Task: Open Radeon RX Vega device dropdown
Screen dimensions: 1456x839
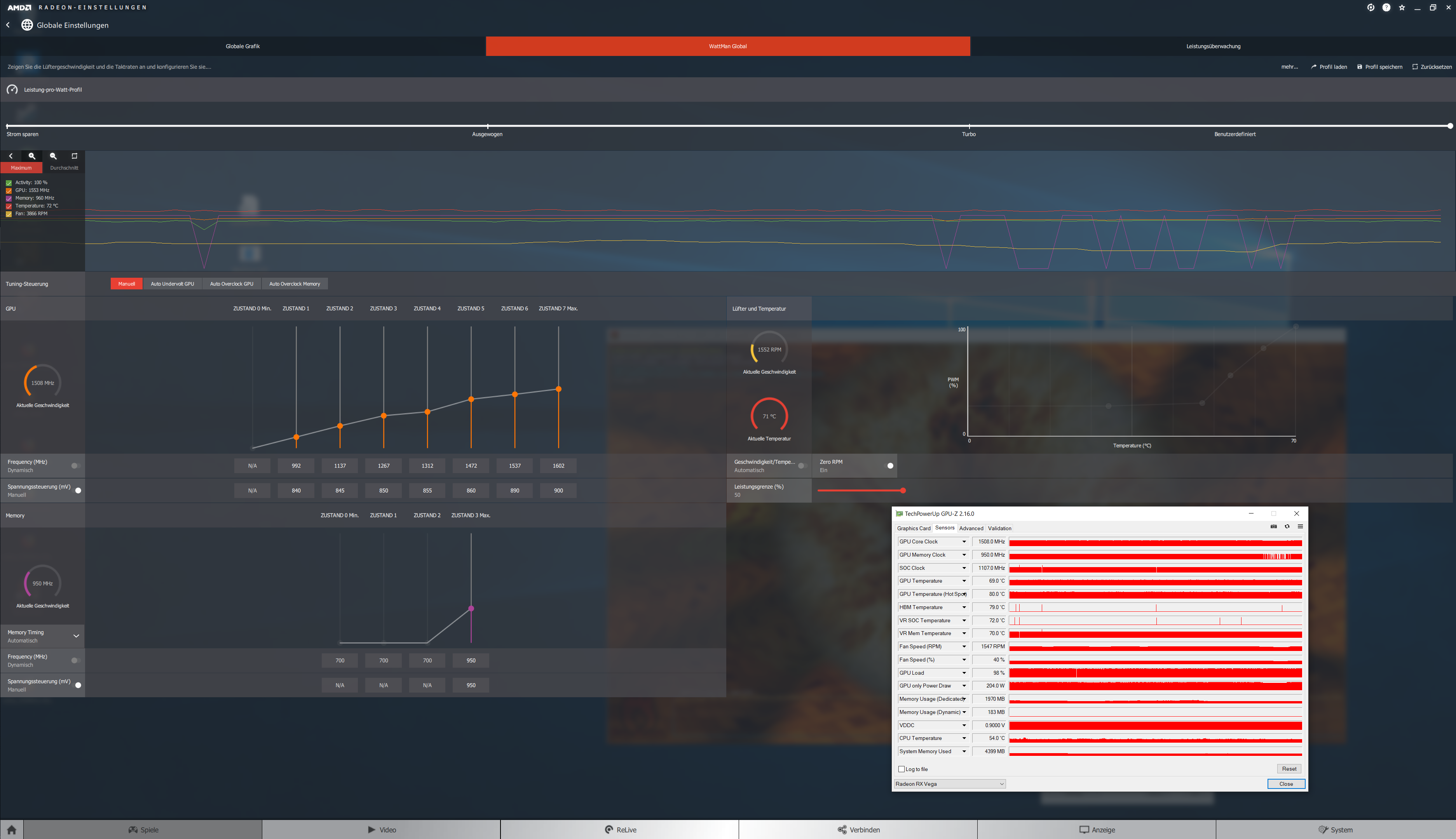Action: click(x=1001, y=784)
